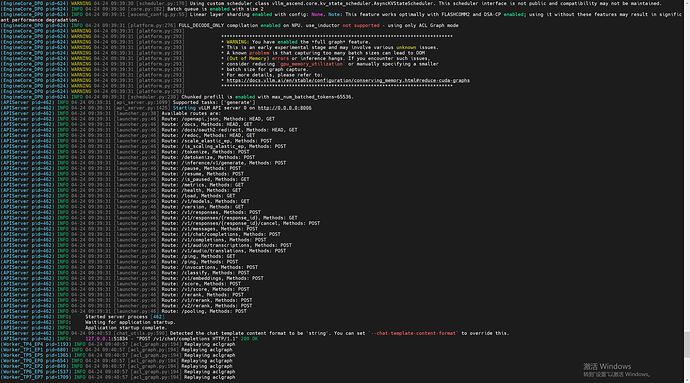Screen dimensions: 690x383
Task: Click the 'Batch queue is enabled with size 2' line
Action: [215, 9]
